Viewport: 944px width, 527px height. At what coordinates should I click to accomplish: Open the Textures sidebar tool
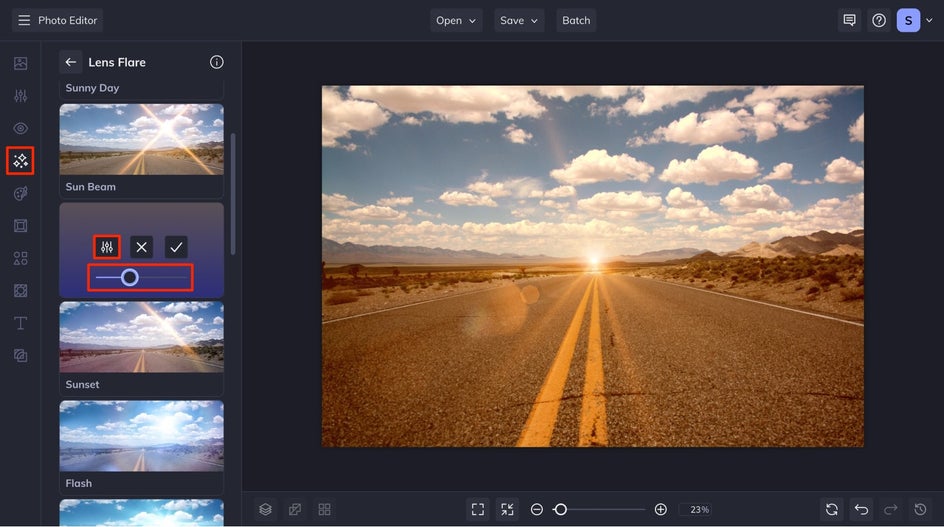[x=20, y=291]
